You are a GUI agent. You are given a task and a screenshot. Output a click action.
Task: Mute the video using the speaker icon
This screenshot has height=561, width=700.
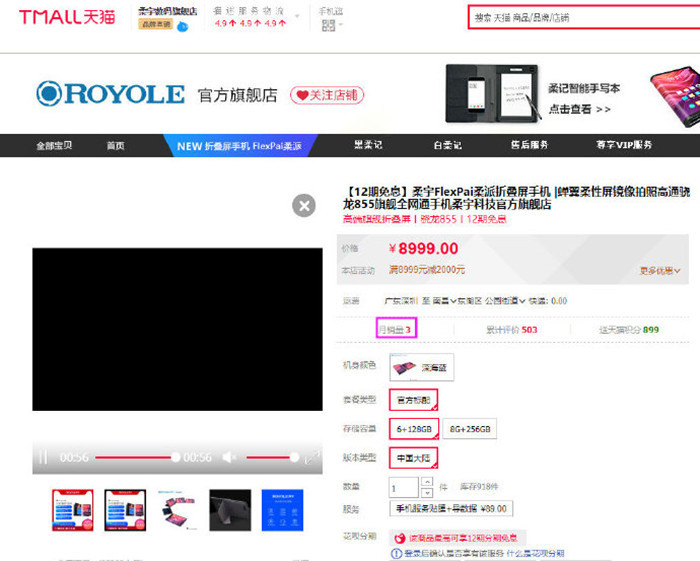pos(230,457)
